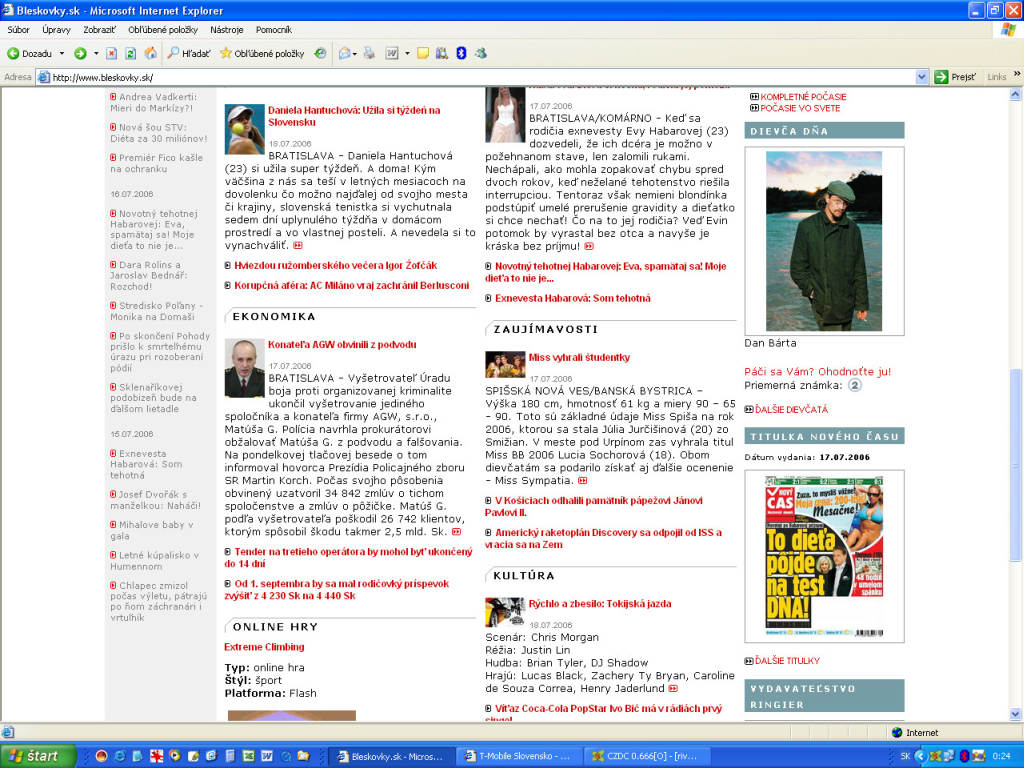
Task: Click the Hantuchová article thumbnail
Action: tap(244, 129)
